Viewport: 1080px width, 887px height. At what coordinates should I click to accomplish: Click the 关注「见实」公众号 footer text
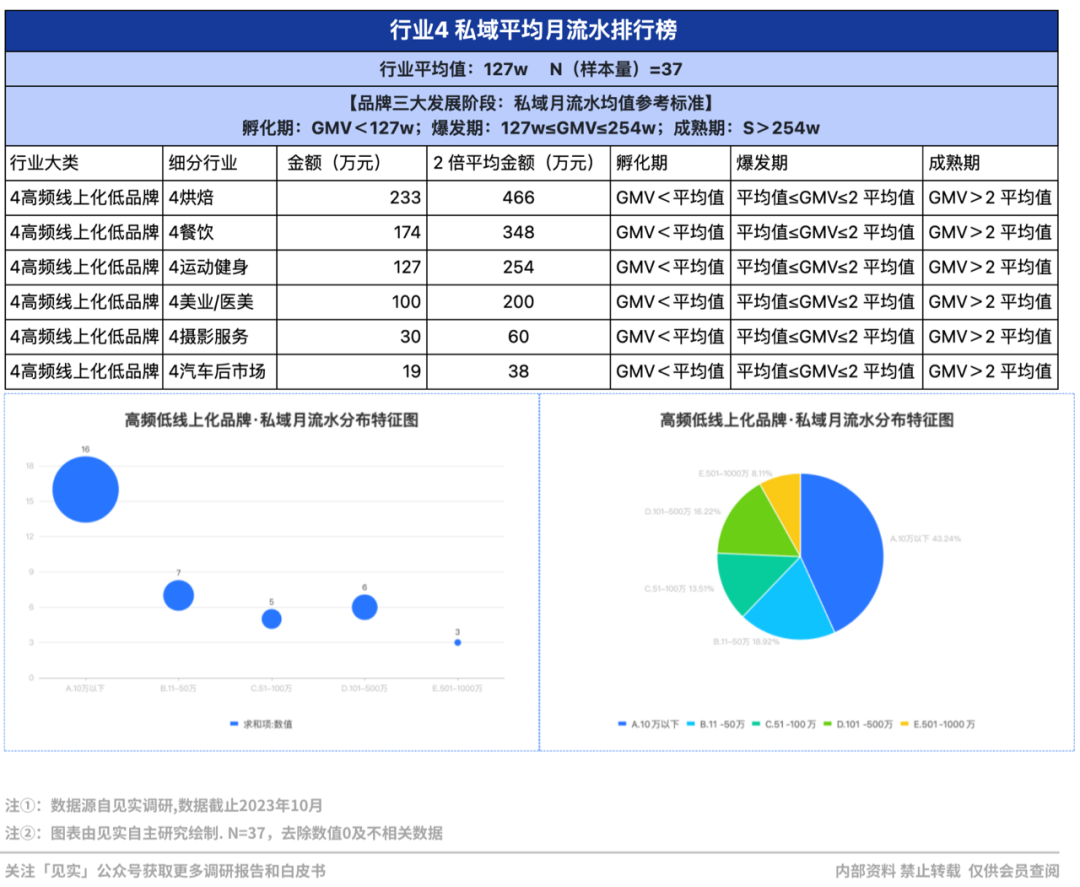tap(165, 870)
